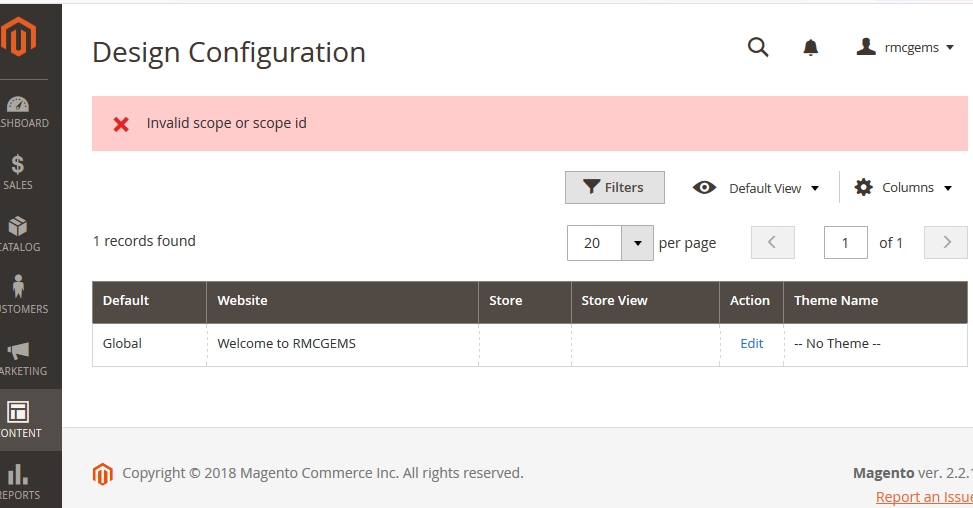Open the Dashboard sidebar menu
This screenshot has width=973, height=508.
pyautogui.click(x=20, y=111)
